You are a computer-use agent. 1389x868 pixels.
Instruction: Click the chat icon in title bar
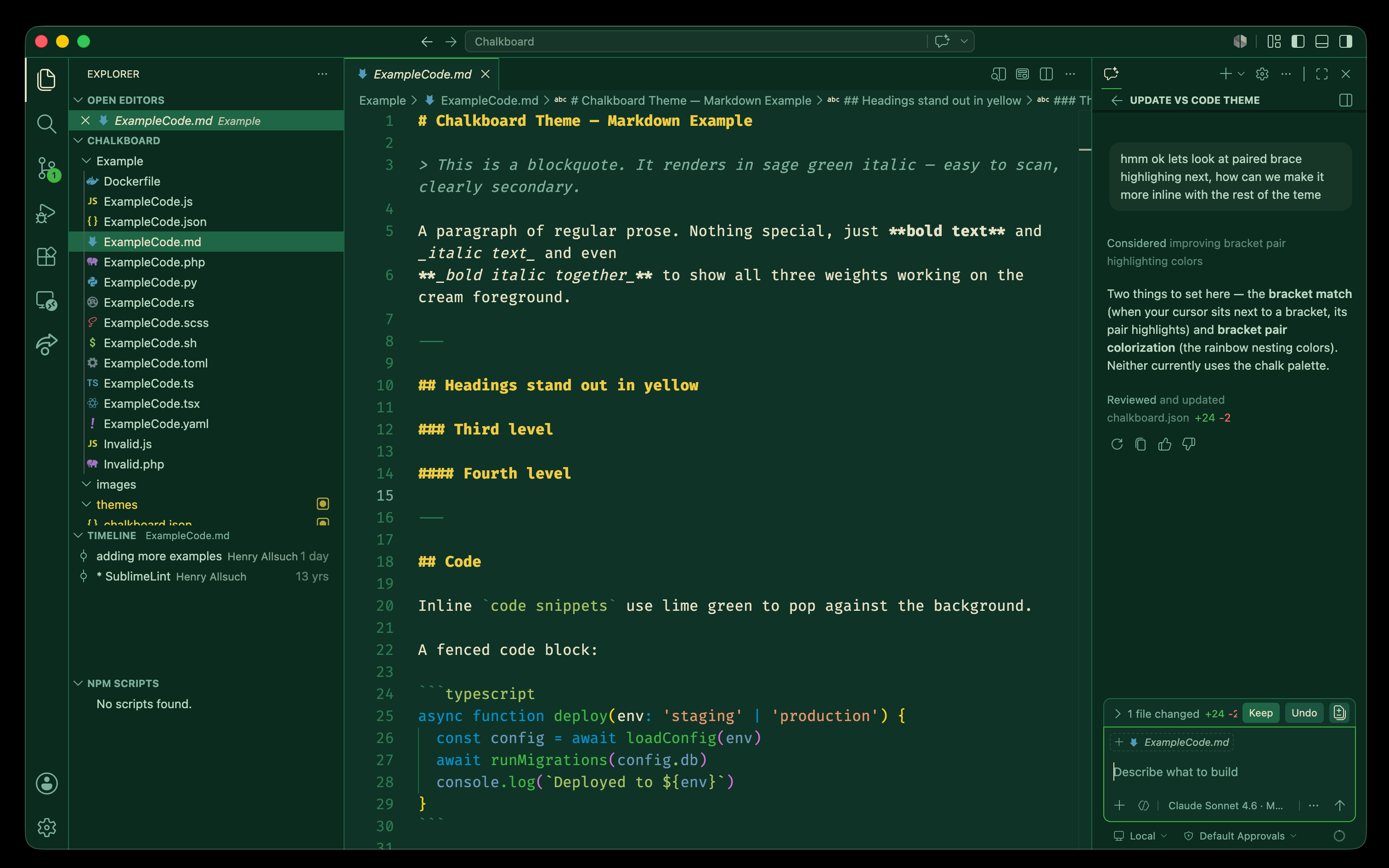[942, 41]
